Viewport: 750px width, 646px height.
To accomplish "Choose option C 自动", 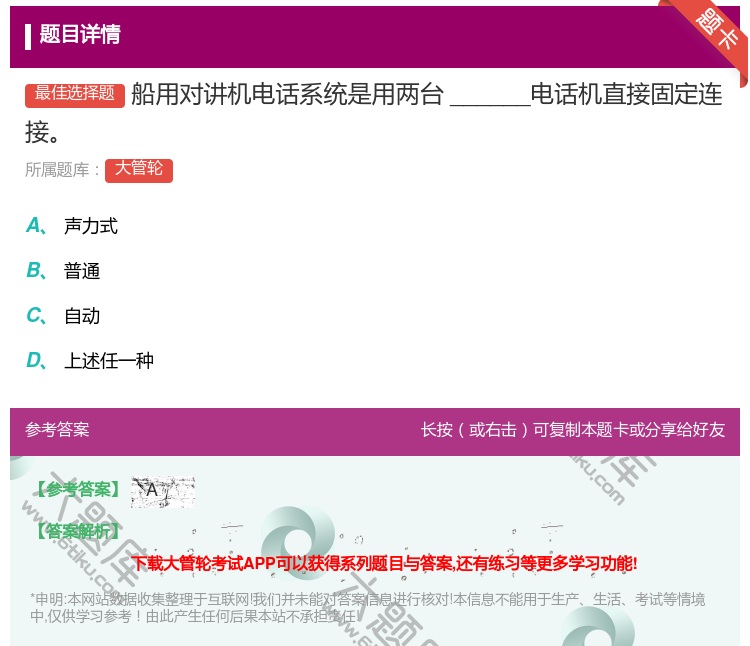I will click(x=82, y=316).
